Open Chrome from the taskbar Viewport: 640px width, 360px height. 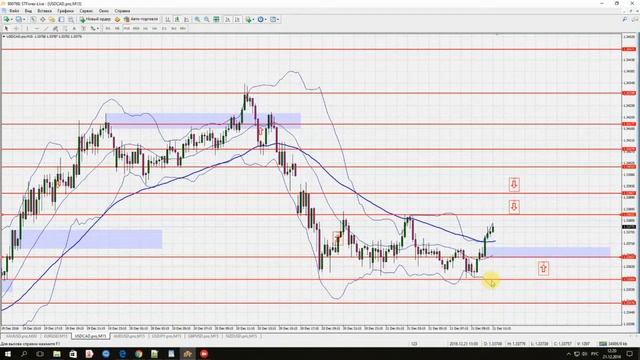tap(138, 354)
